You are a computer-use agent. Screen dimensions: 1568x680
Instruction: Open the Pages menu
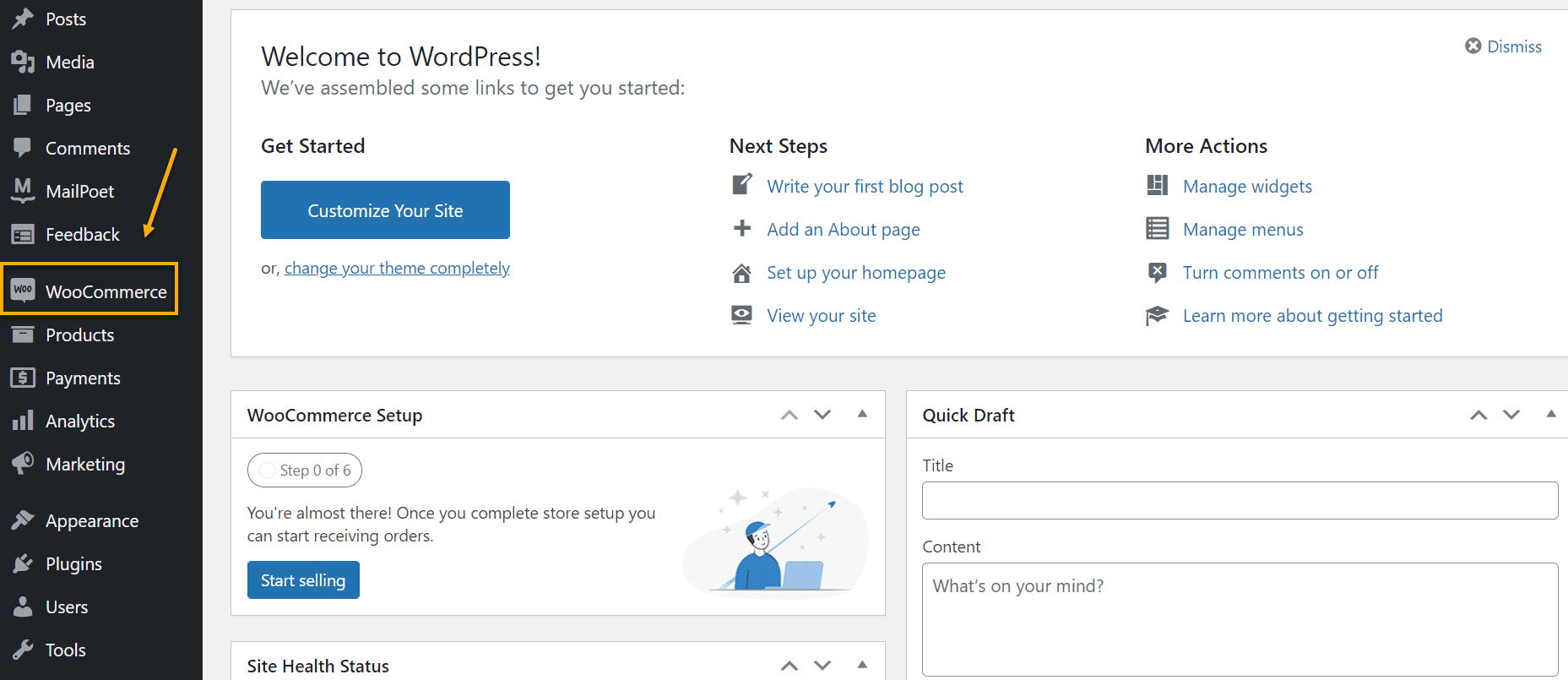pyautogui.click(x=68, y=105)
